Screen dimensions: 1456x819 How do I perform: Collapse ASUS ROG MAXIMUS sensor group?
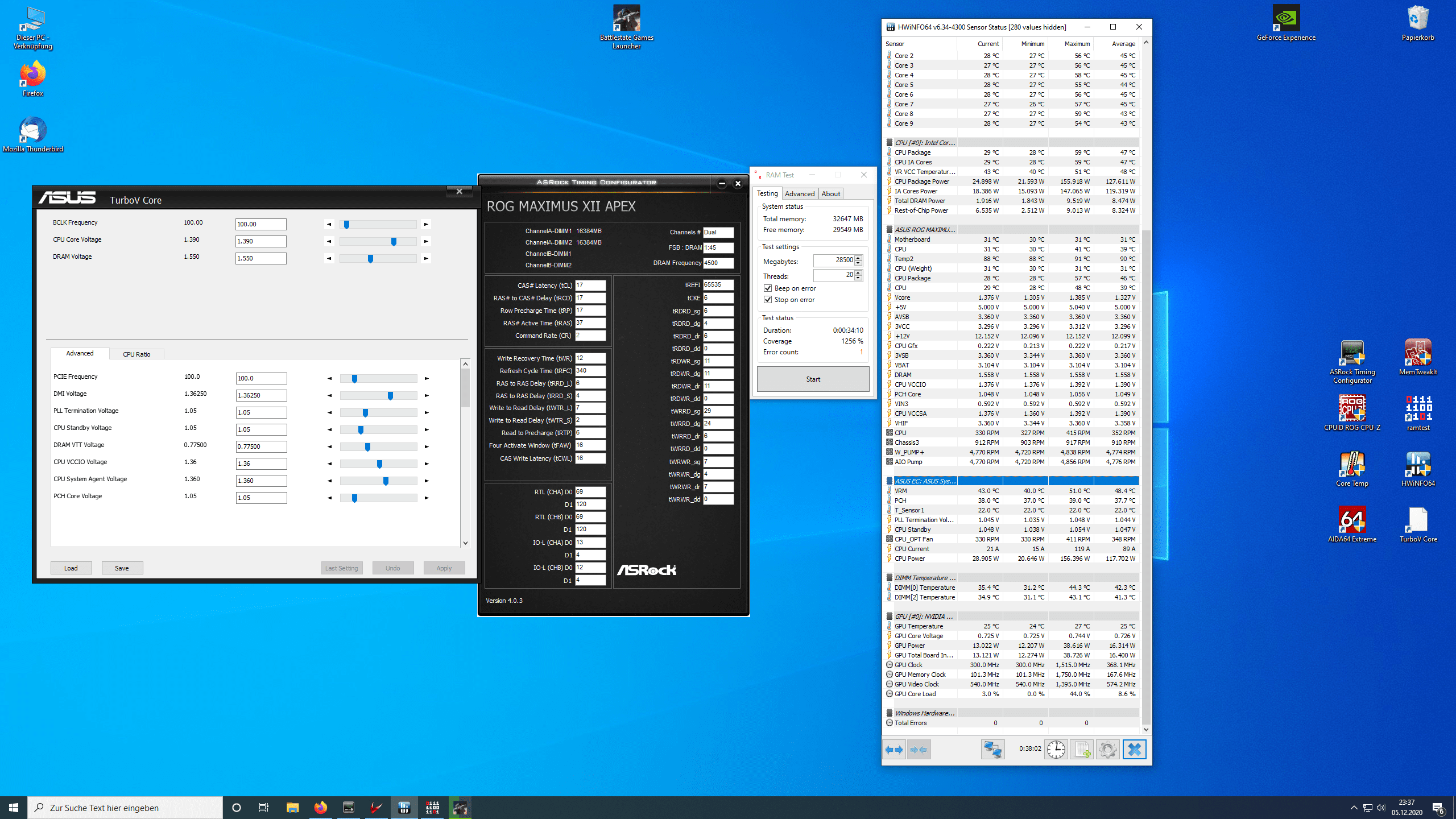[x=890, y=230]
